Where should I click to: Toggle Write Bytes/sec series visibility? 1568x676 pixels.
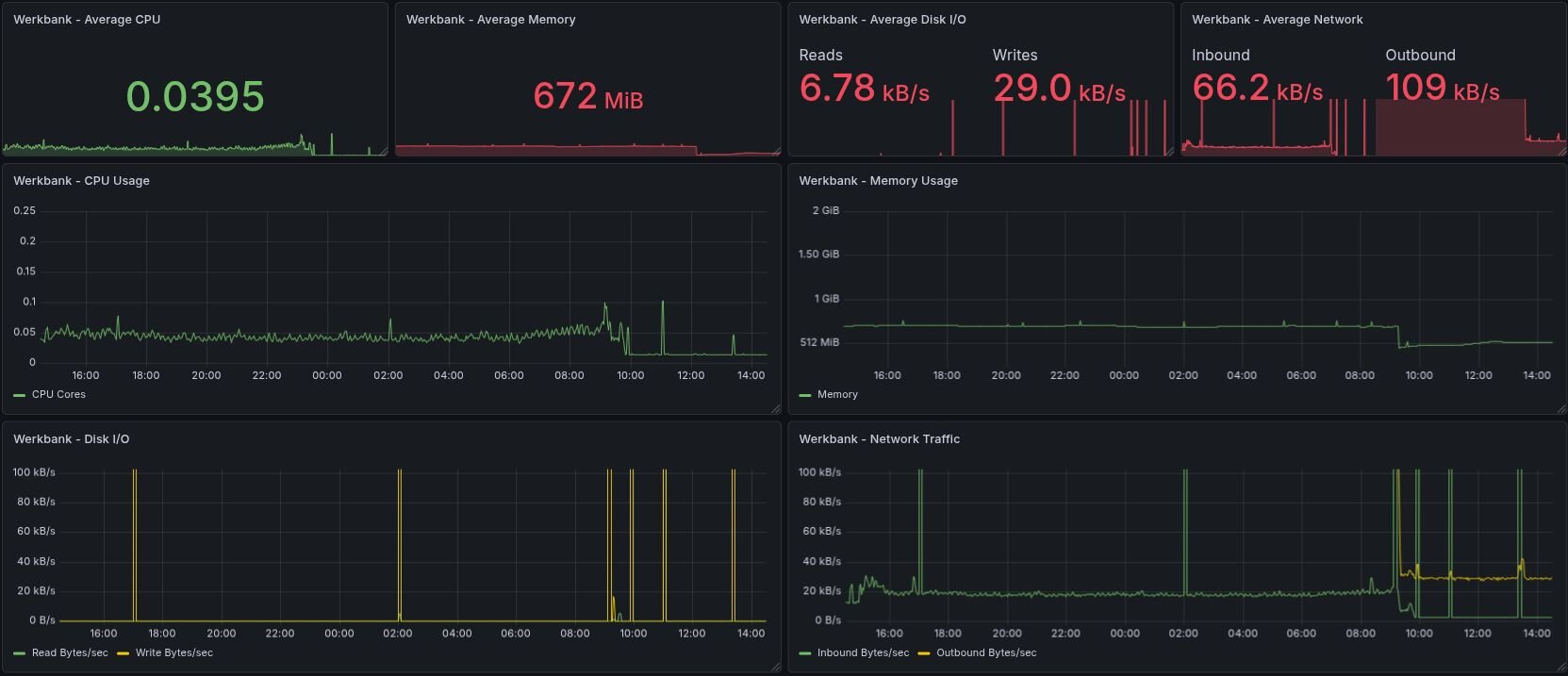(x=173, y=653)
